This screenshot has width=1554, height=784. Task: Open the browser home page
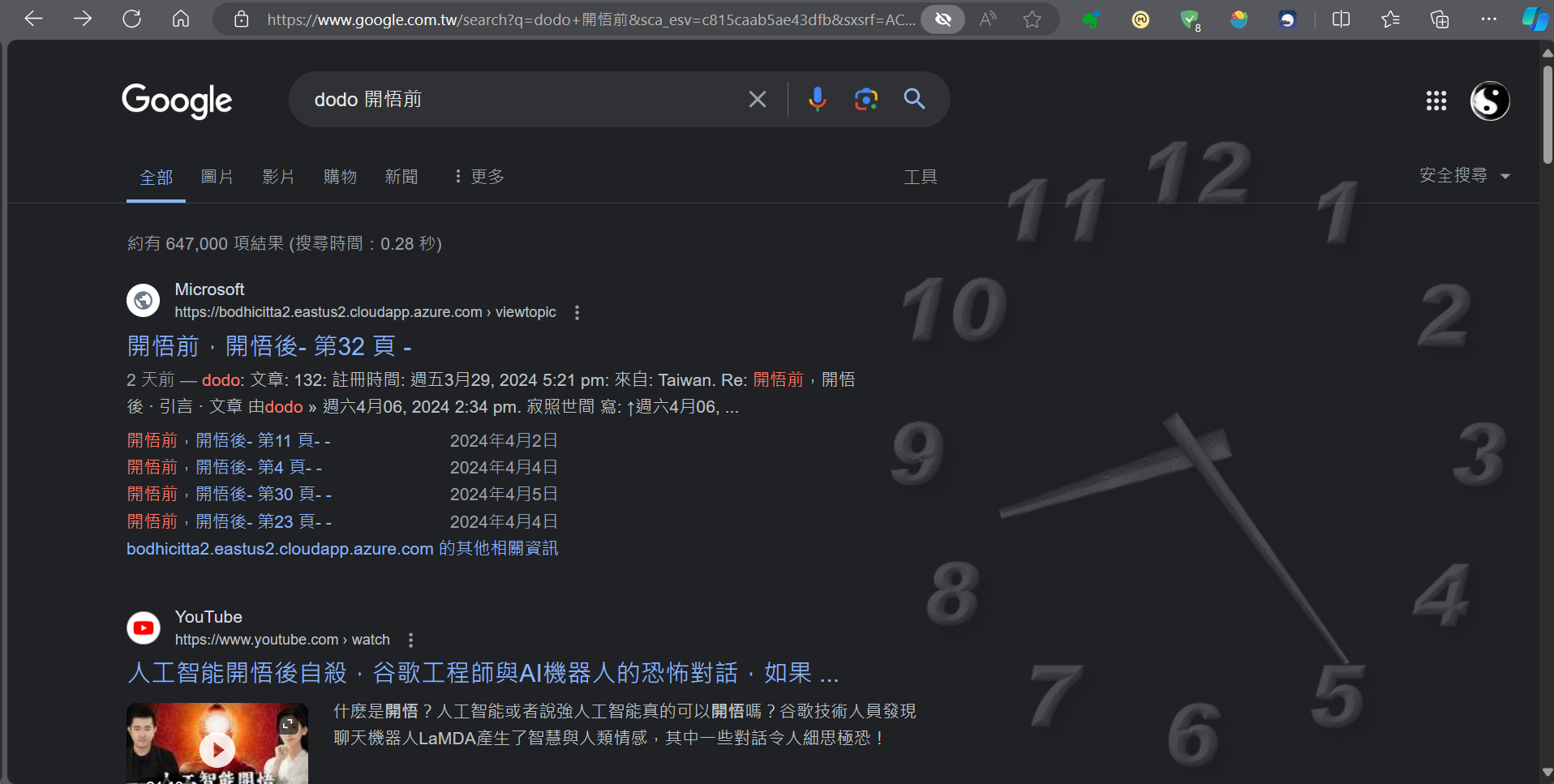[x=181, y=19]
